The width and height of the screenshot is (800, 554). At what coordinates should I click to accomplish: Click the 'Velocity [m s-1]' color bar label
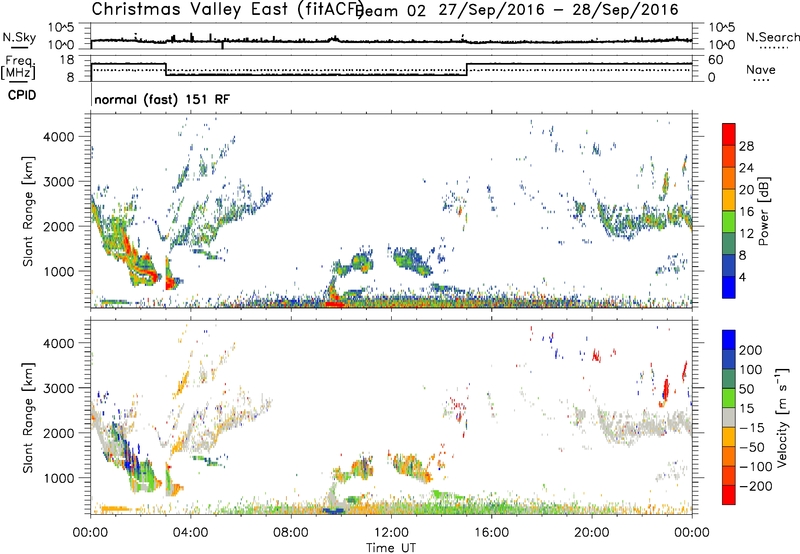(782, 417)
